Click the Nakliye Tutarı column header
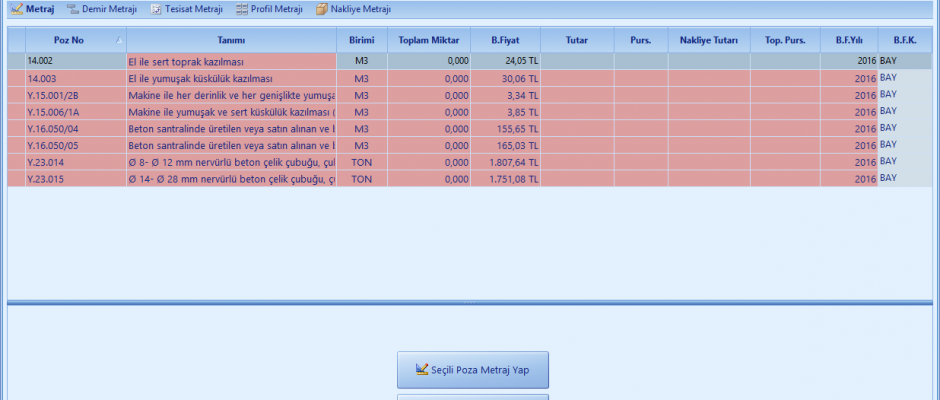 [708, 40]
